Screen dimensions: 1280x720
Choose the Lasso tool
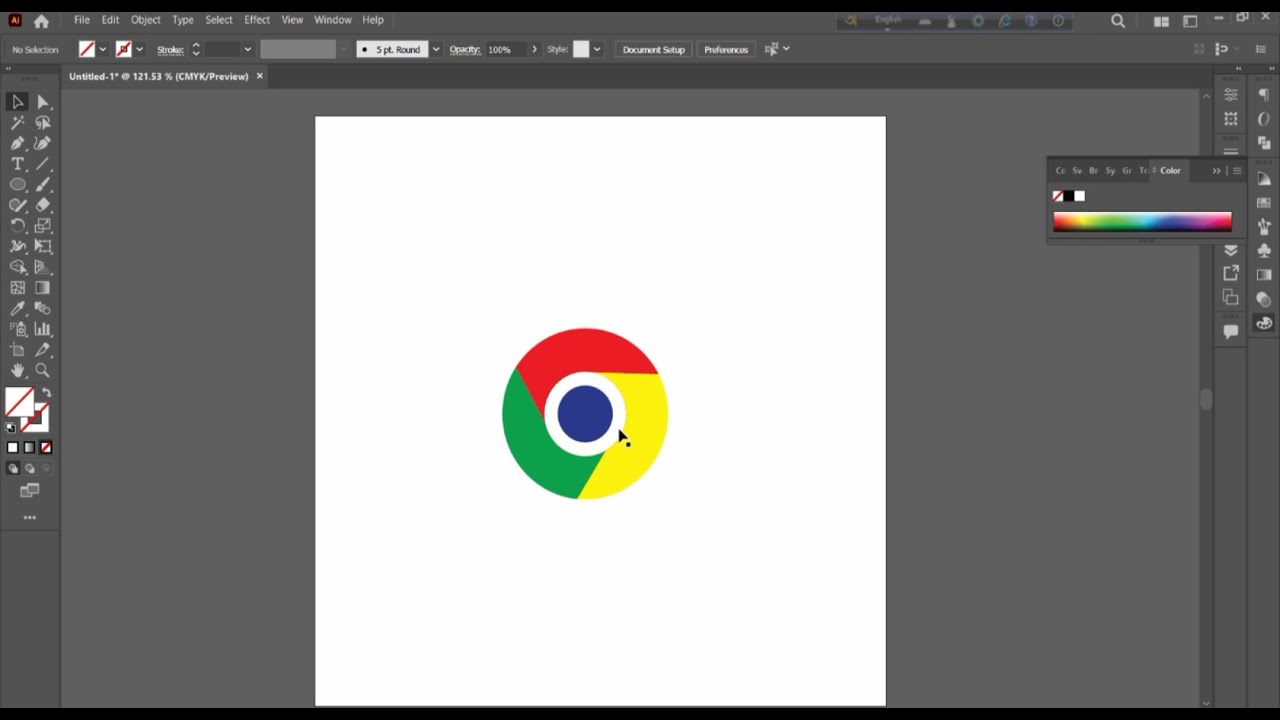click(43, 123)
